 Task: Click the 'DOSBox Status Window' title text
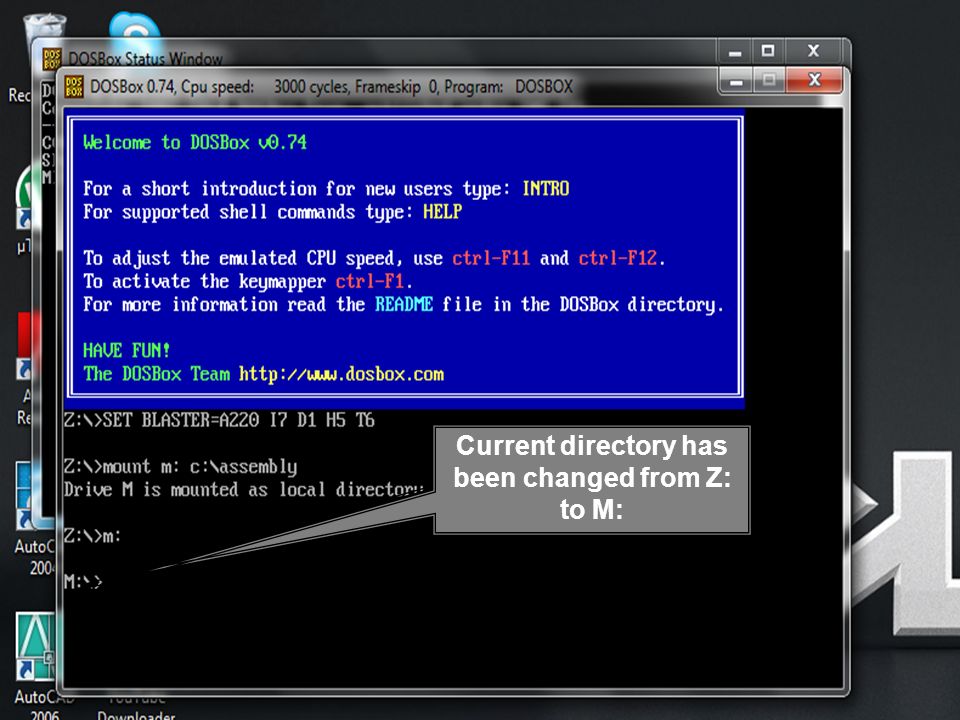(145, 59)
